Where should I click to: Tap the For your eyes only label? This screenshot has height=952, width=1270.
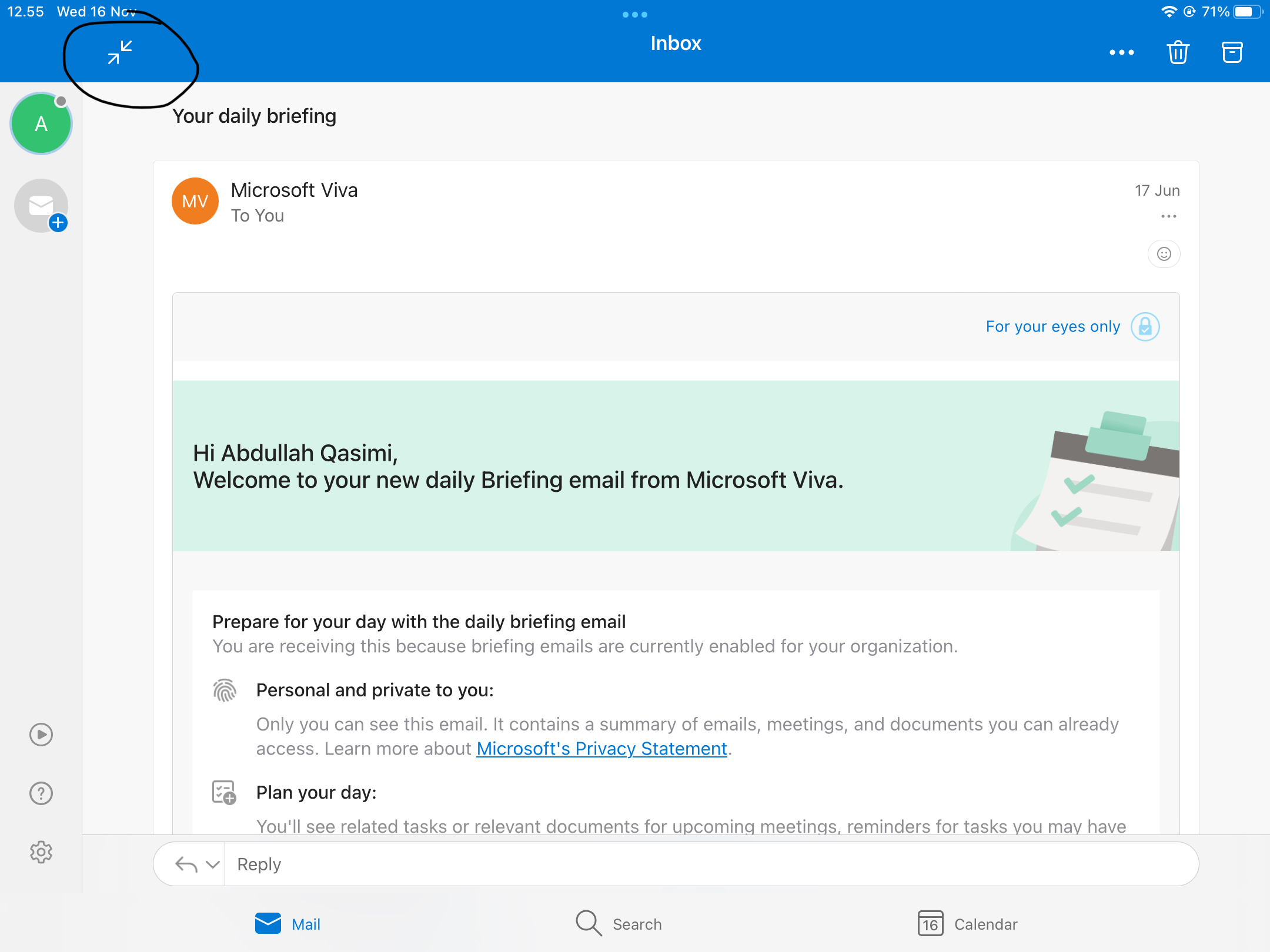point(1052,327)
